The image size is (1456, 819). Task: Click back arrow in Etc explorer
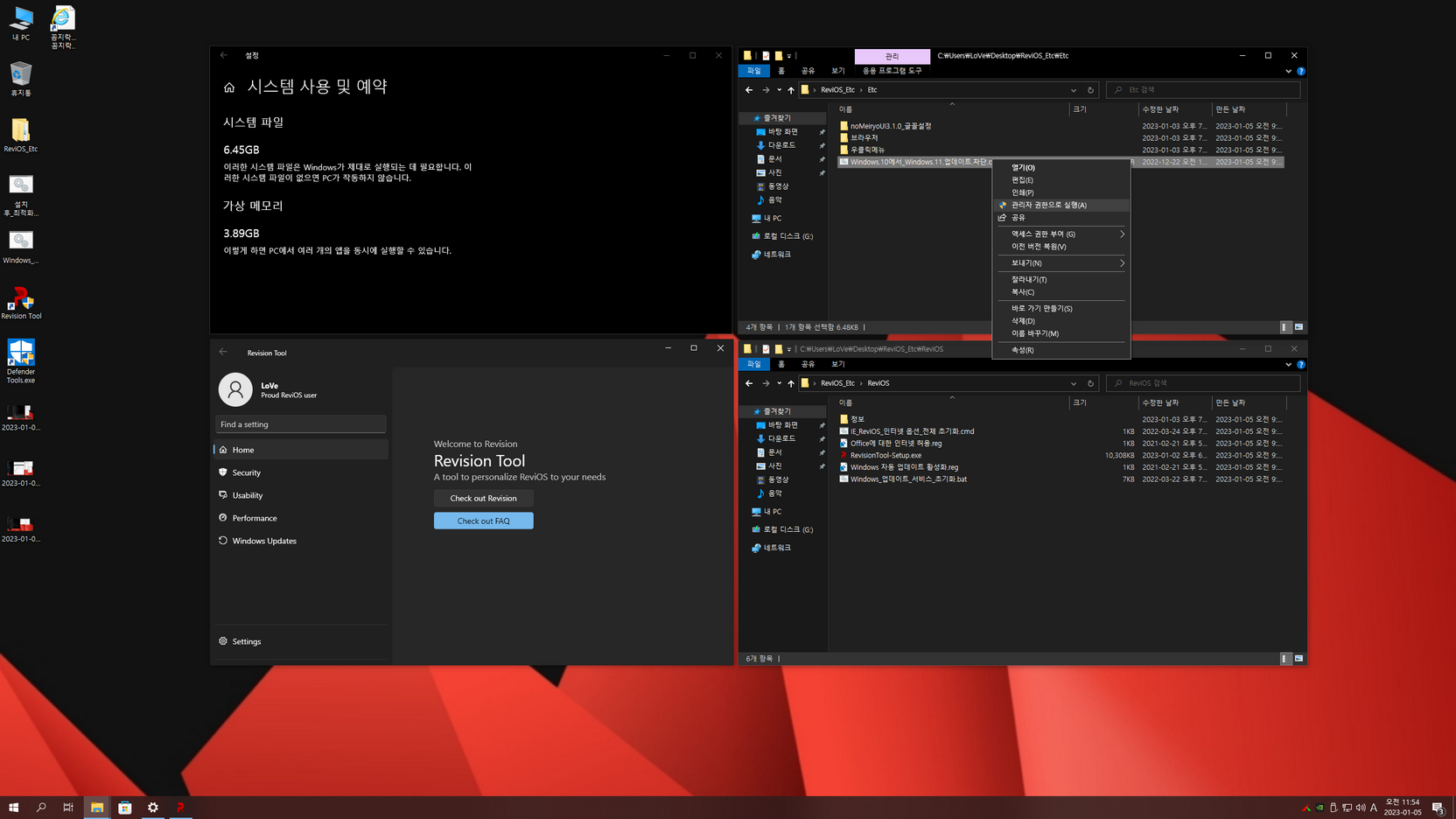click(x=749, y=90)
